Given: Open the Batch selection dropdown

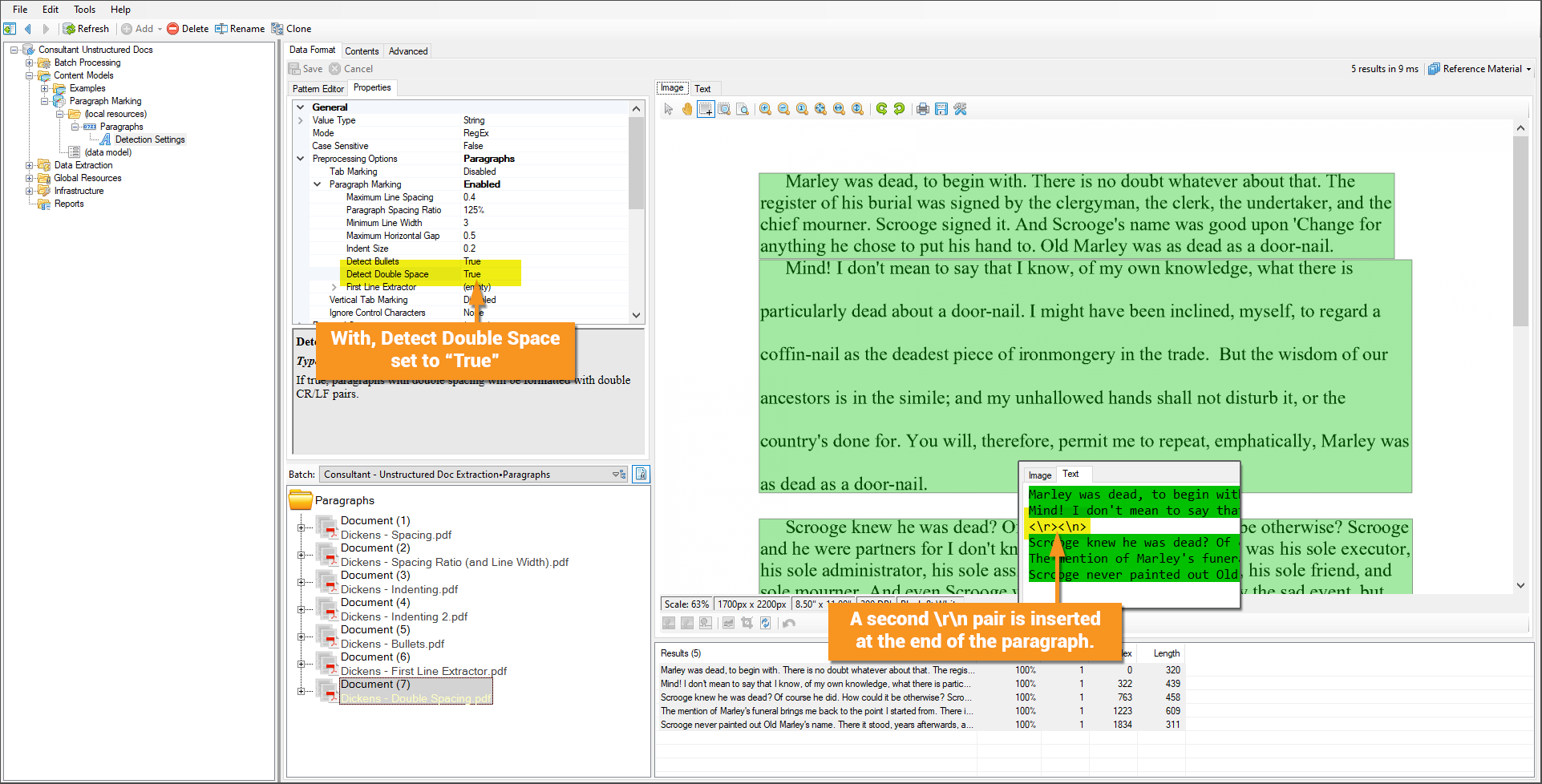Looking at the screenshot, I should [618, 475].
